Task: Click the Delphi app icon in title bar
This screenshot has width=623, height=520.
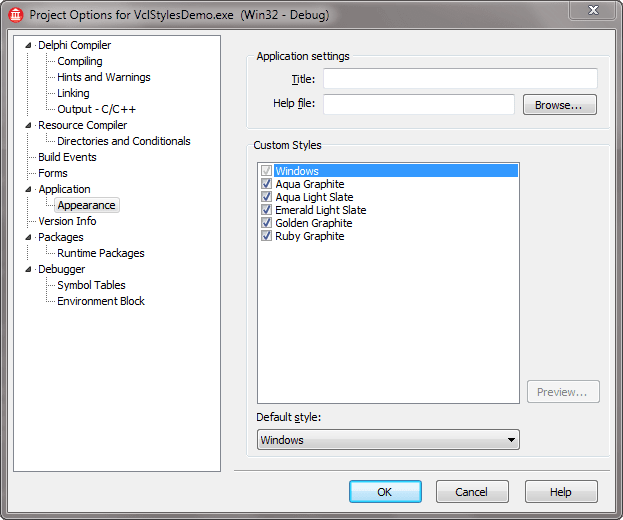Action: [16, 15]
